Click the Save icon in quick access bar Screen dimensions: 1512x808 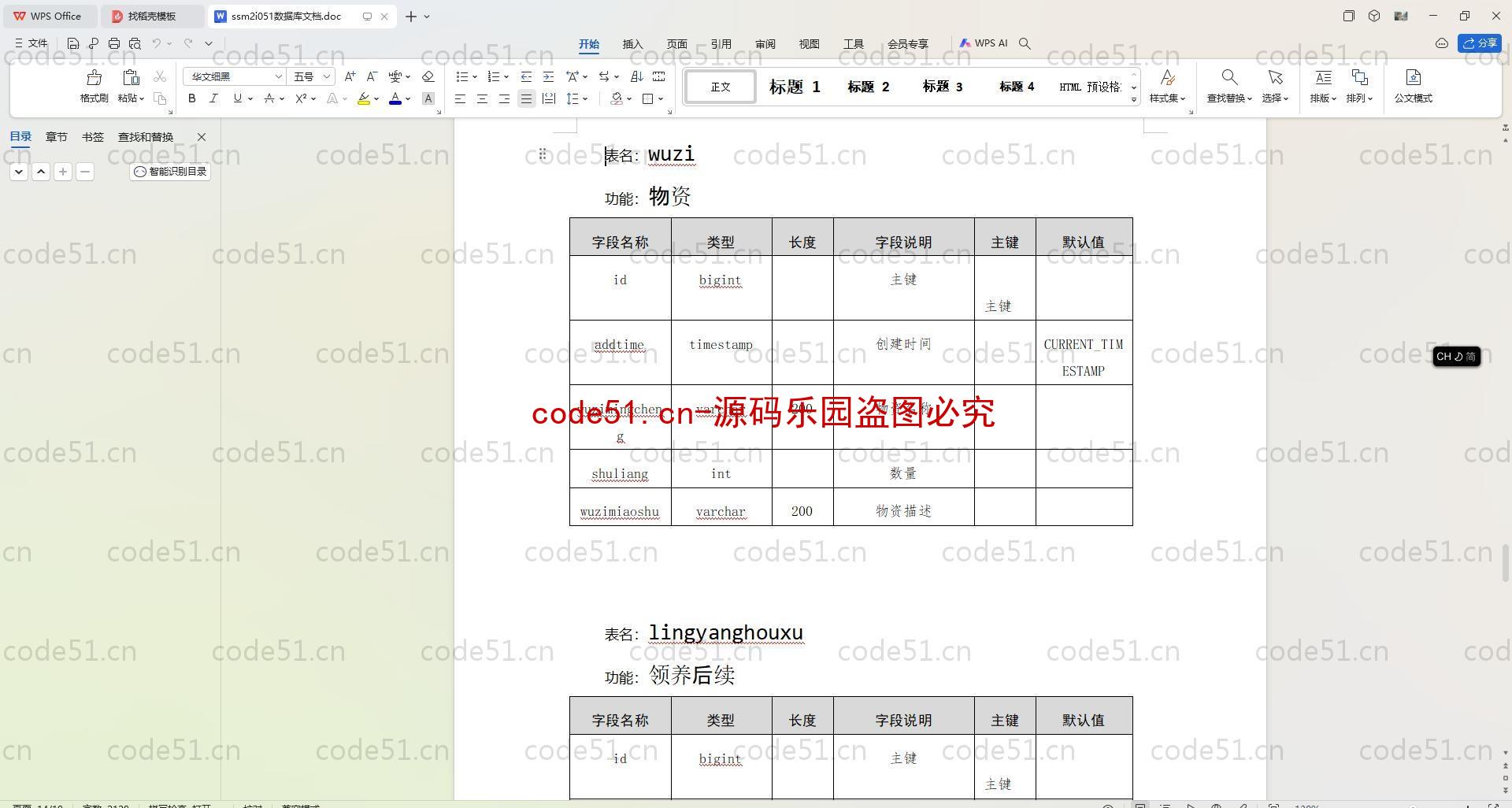tap(73, 43)
